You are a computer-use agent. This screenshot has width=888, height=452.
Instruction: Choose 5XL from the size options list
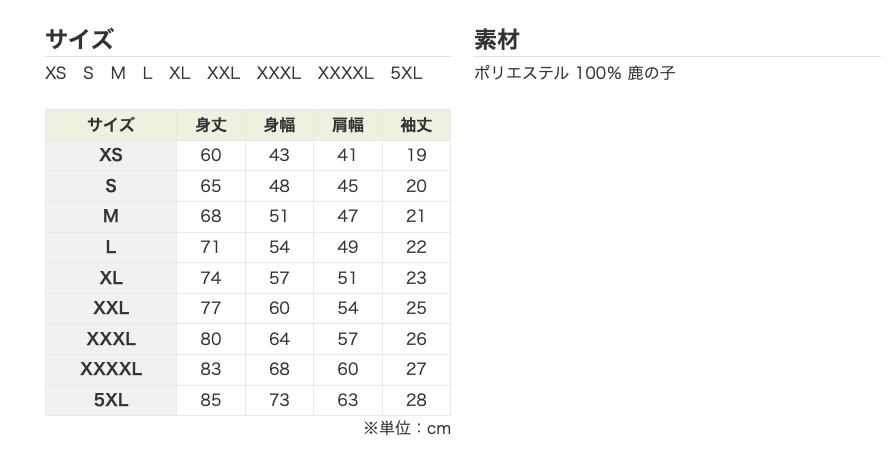pyautogui.click(x=406, y=73)
